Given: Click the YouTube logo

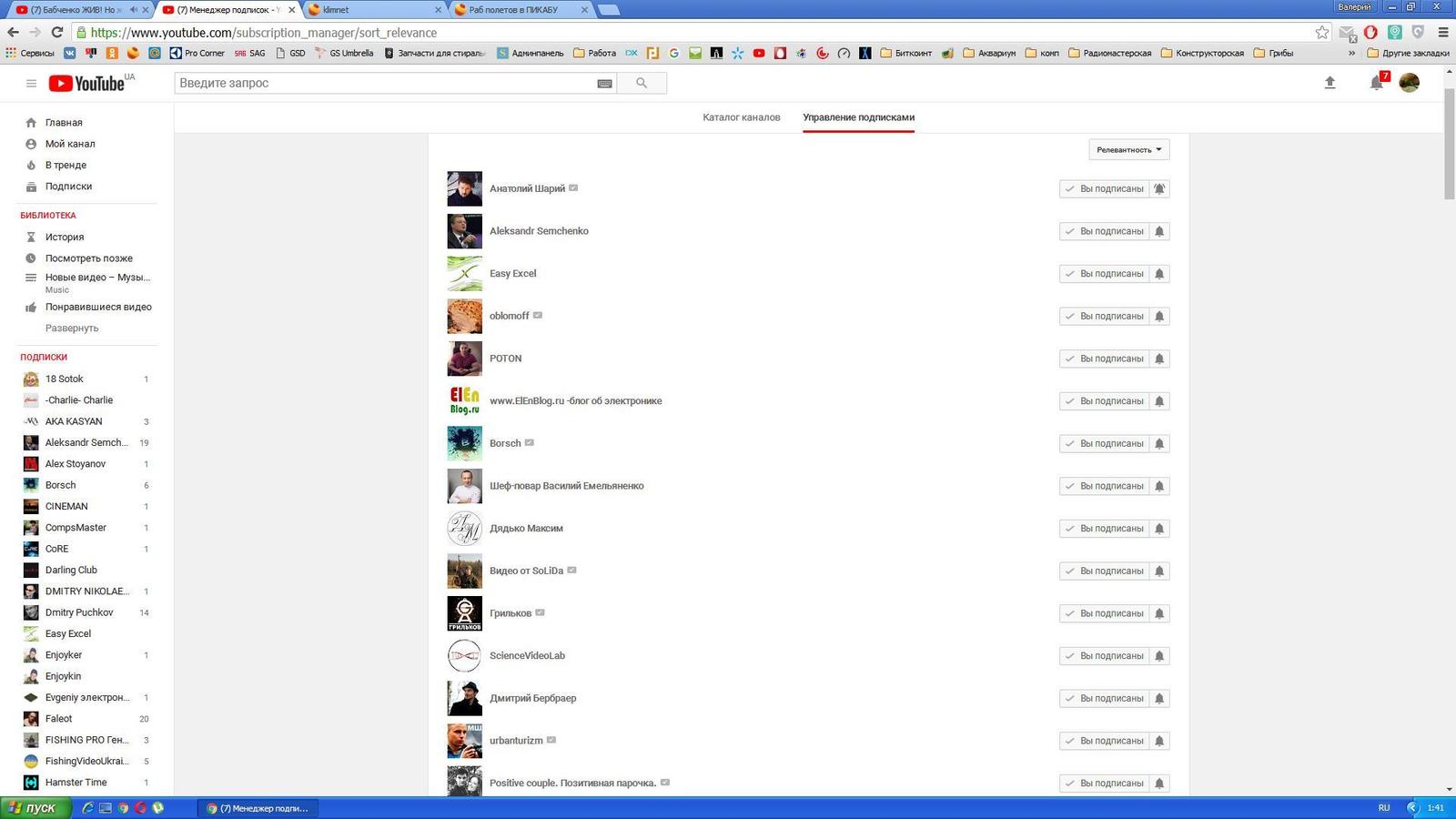Looking at the screenshot, I should coord(86,83).
